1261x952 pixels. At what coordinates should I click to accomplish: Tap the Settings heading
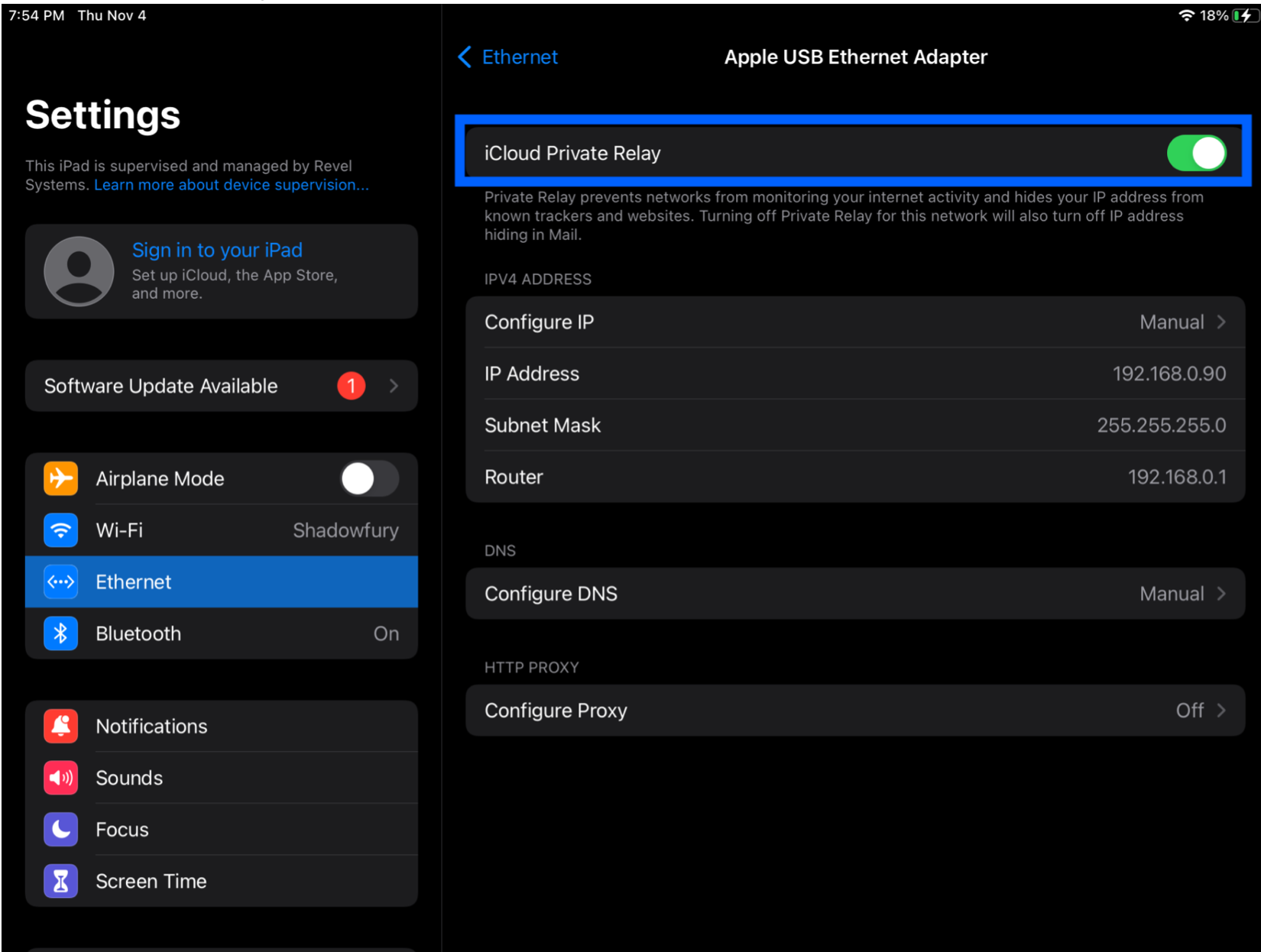tap(103, 115)
